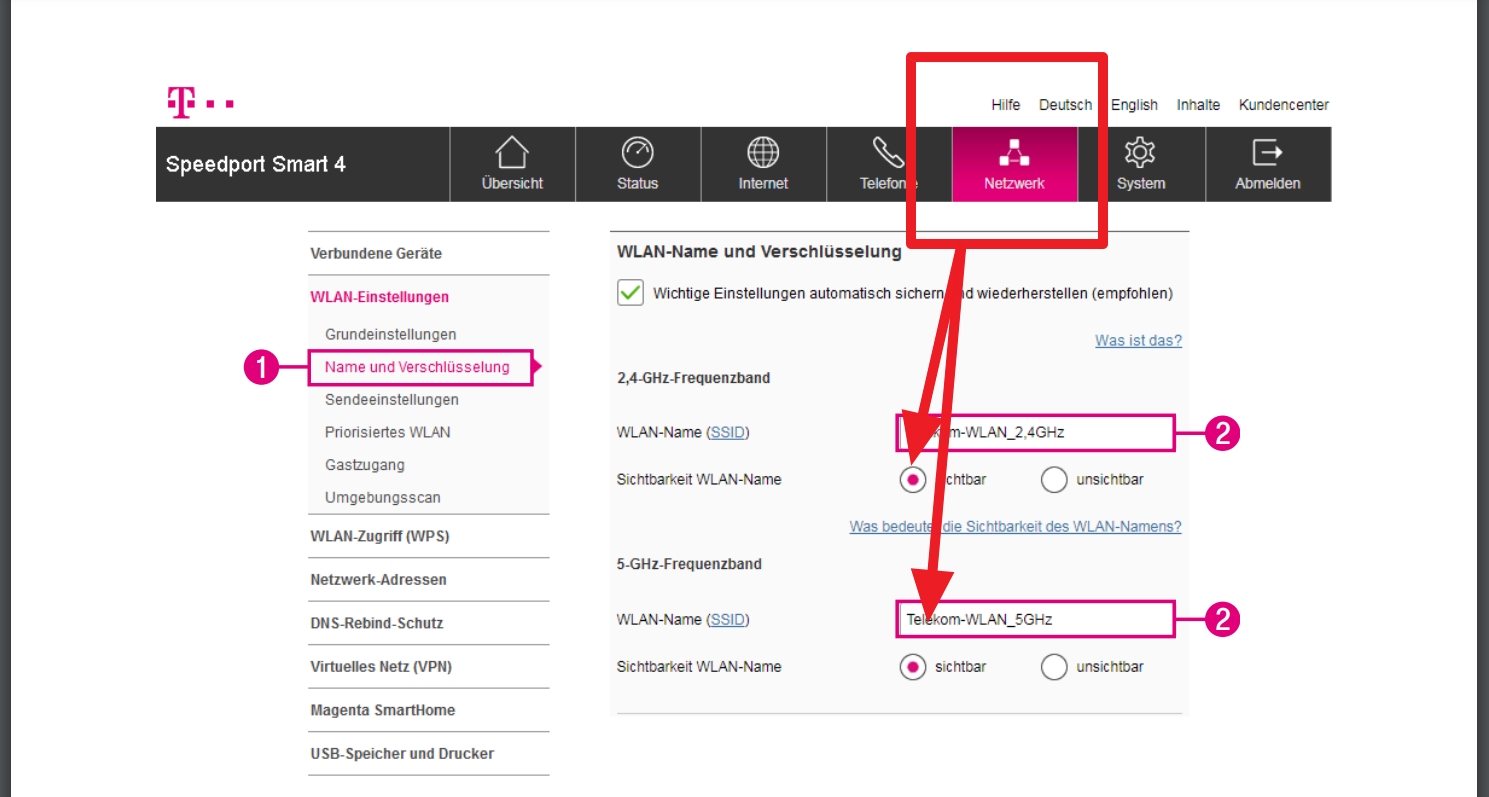Viewport: 1489px width, 797px height.
Task: Click the '2,4-GHz-Frequenzband' heading
Action: point(694,378)
